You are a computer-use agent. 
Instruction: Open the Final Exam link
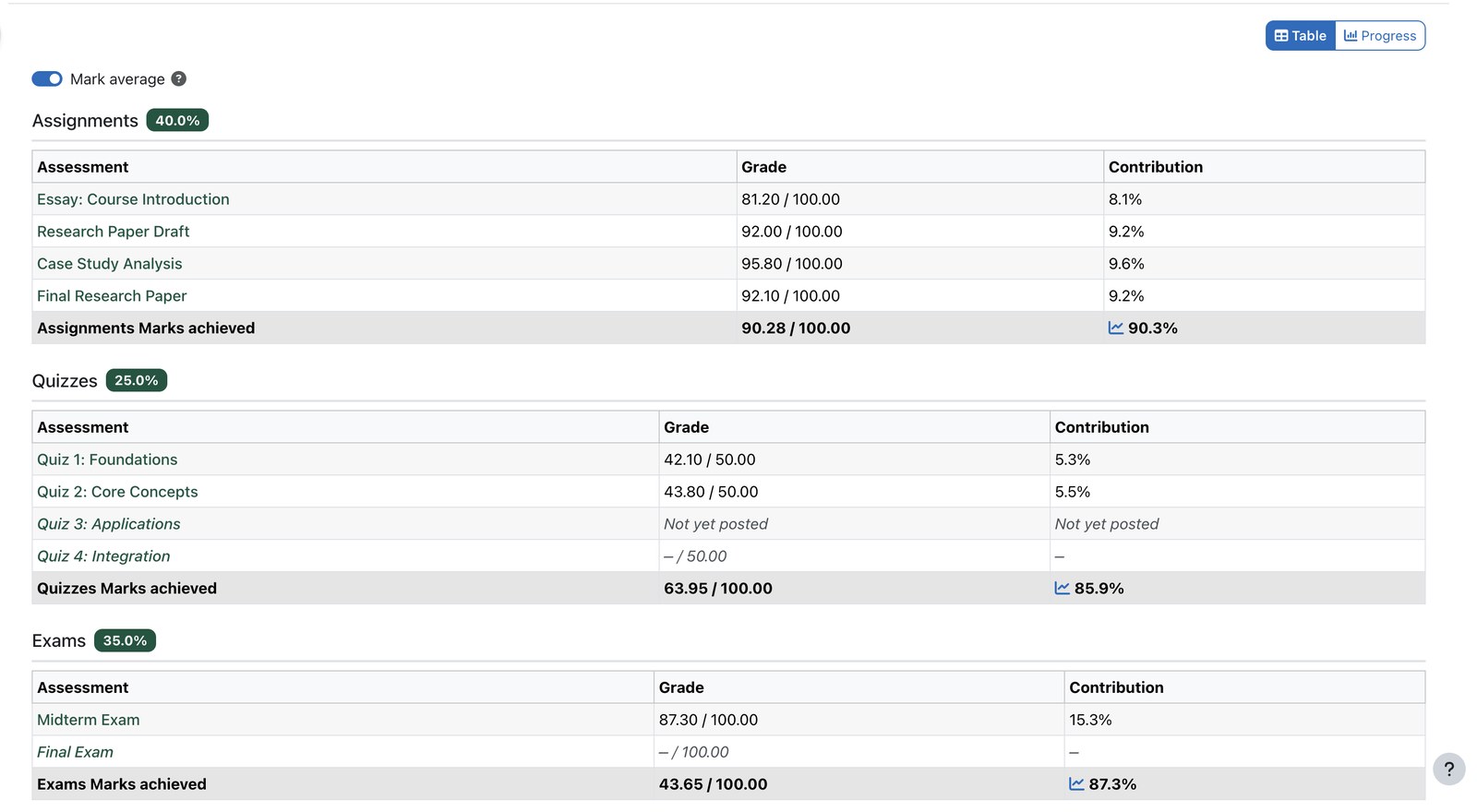click(75, 752)
